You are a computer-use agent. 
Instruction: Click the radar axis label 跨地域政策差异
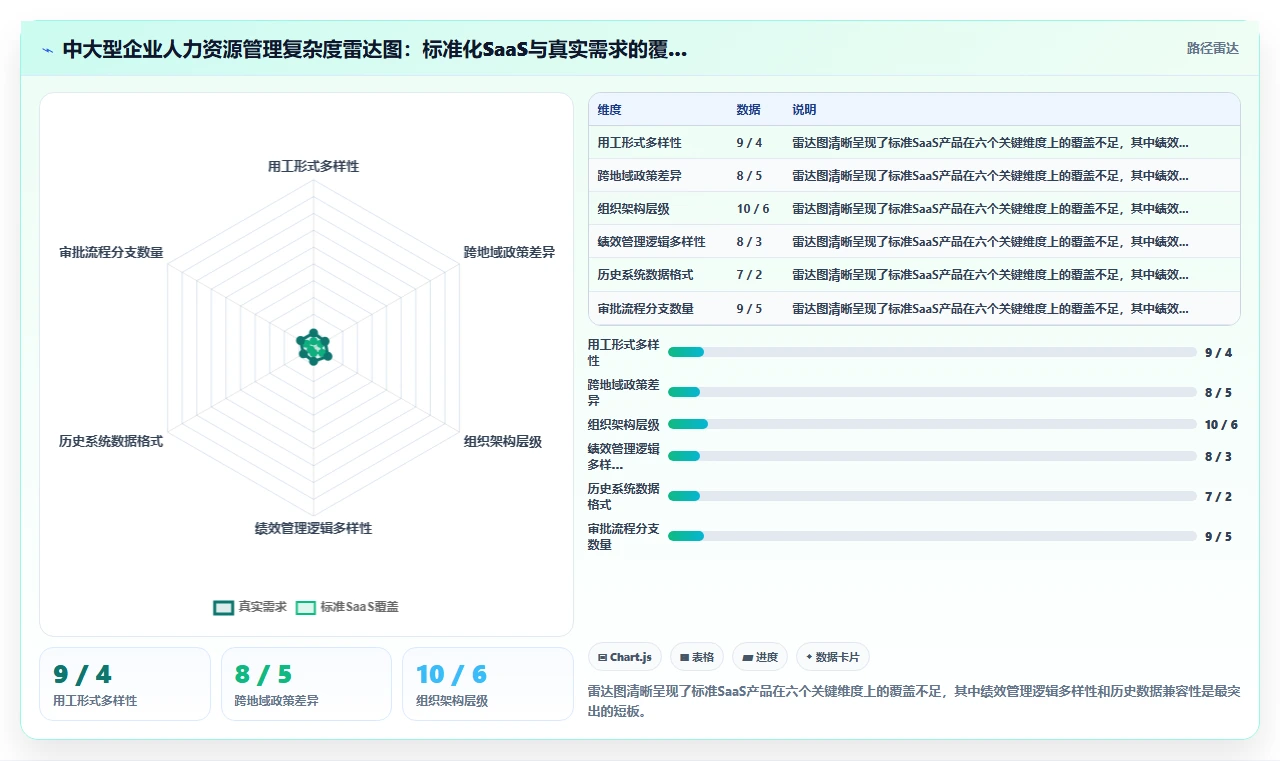tap(509, 253)
